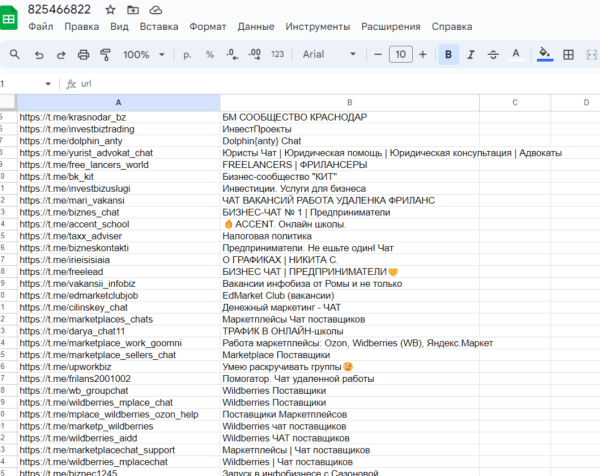600x476 pixels.
Task: Expand the name box dropdown
Action: click(x=48, y=84)
